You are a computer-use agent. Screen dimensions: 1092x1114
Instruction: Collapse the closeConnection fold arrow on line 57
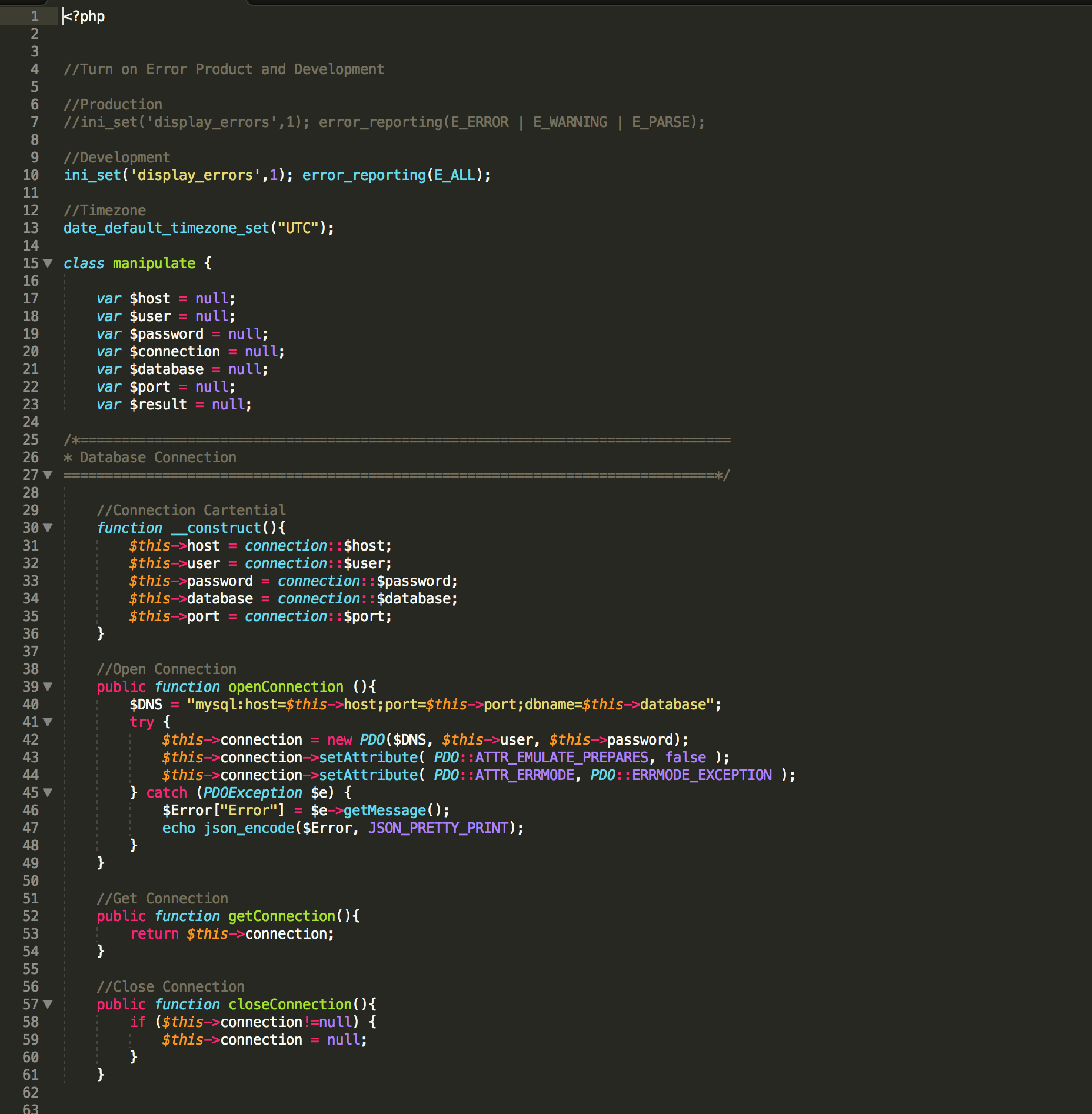[48, 1004]
